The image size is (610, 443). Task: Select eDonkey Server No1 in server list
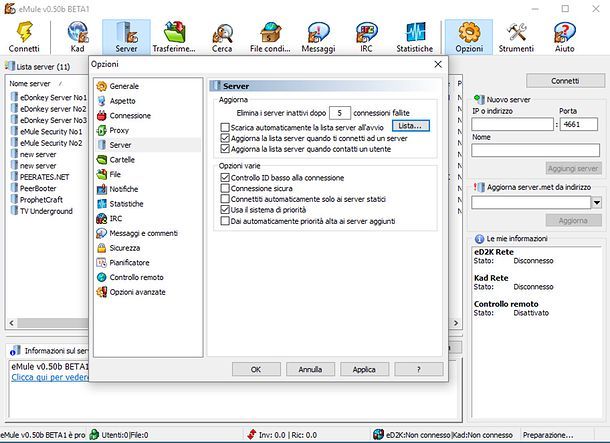click(49, 97)
